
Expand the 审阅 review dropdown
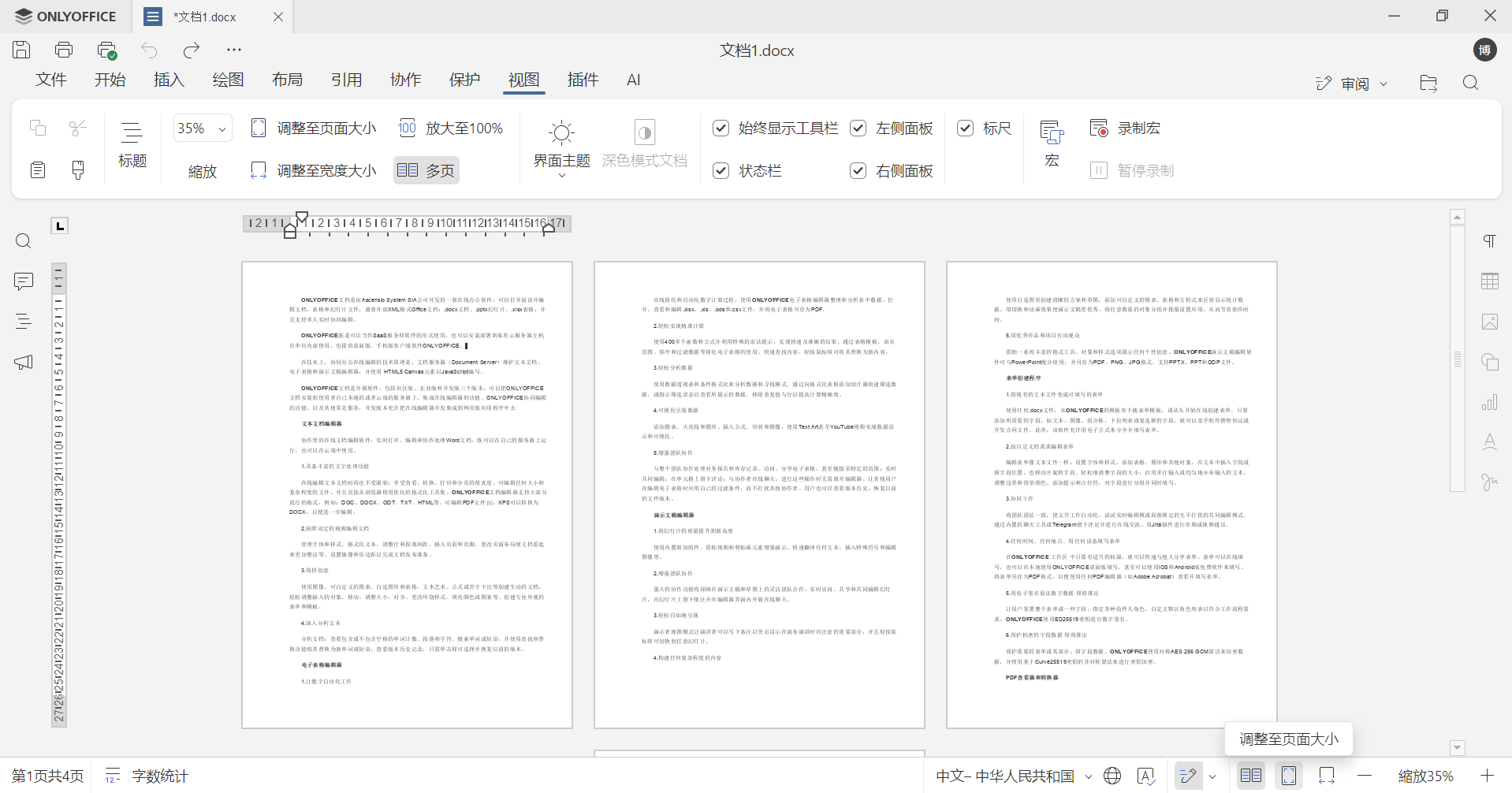[1384, 83]
